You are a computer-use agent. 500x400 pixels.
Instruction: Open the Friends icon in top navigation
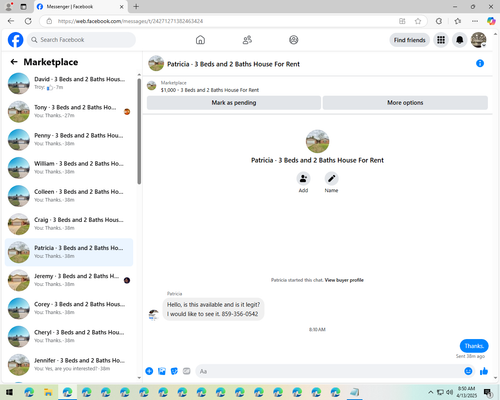pyautogui.click(x=247, y=40)
